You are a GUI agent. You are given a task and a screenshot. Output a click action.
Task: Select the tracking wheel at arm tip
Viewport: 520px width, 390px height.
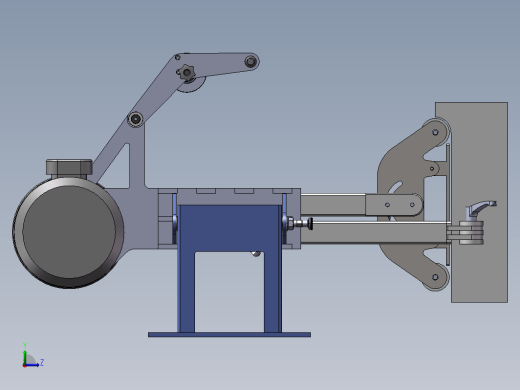(251, 62)
